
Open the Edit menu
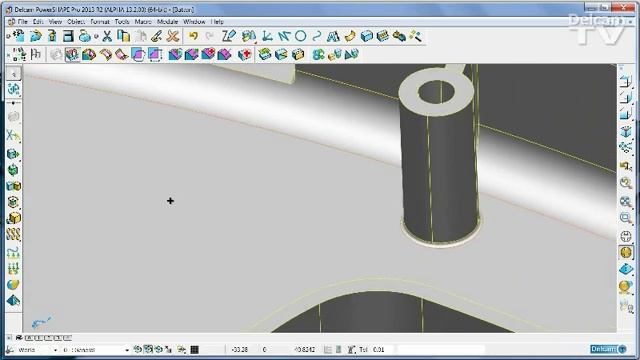pos(38,22)
